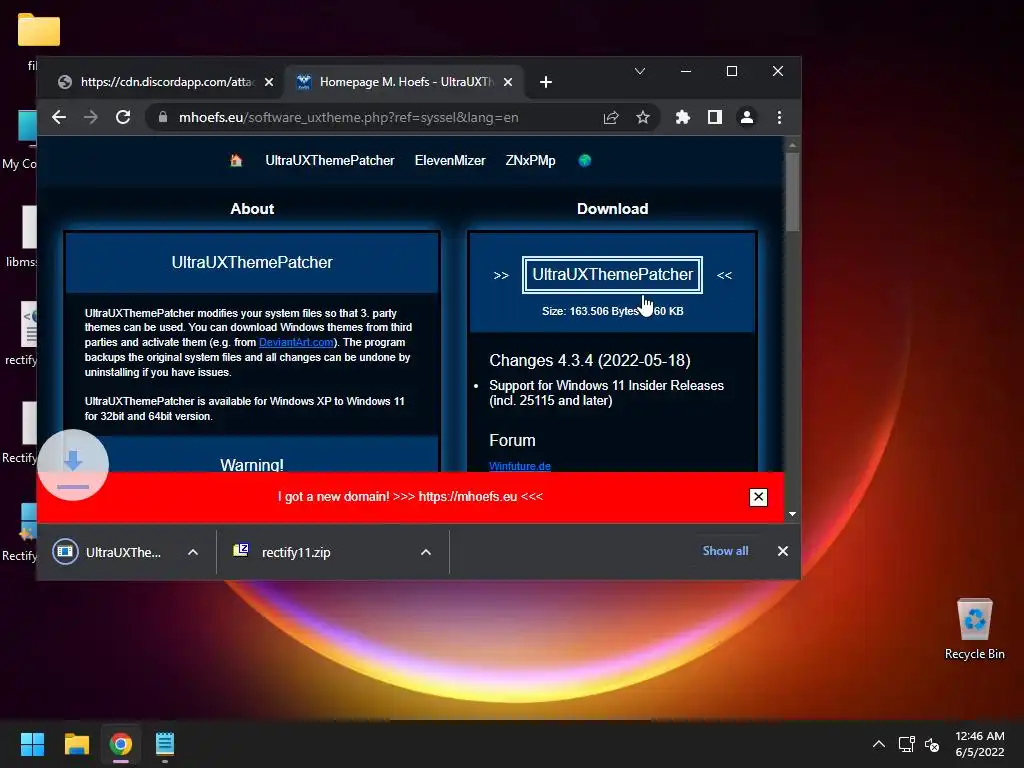Click the scrollbar up arrow

[x=792, y=145]
